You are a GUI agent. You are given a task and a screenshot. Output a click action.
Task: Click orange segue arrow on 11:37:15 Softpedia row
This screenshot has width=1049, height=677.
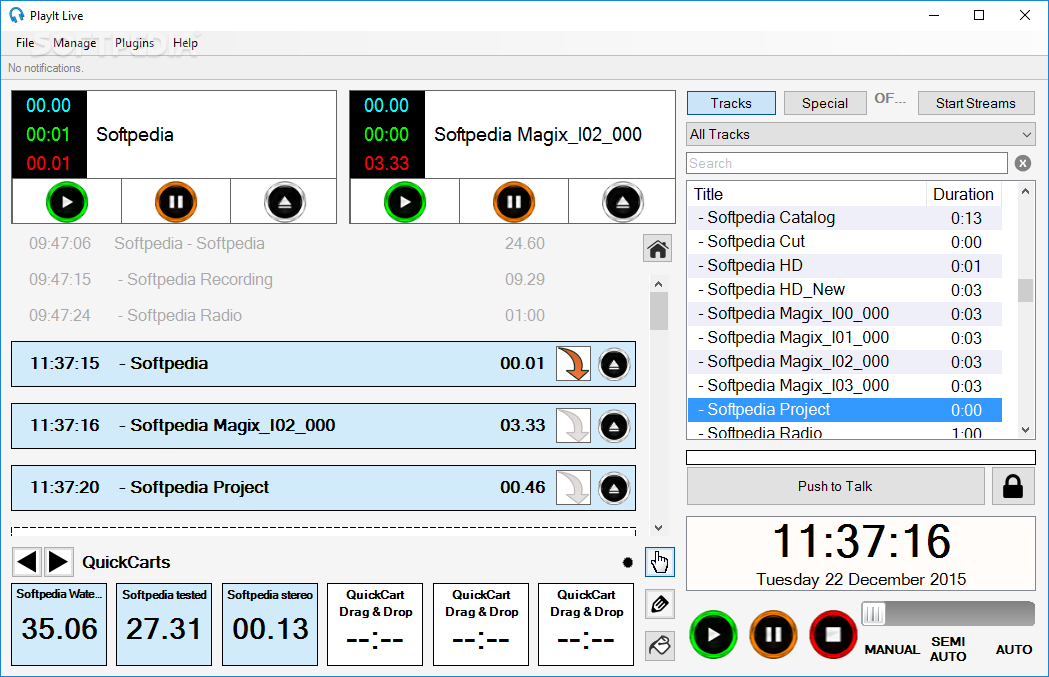point(573,364)
